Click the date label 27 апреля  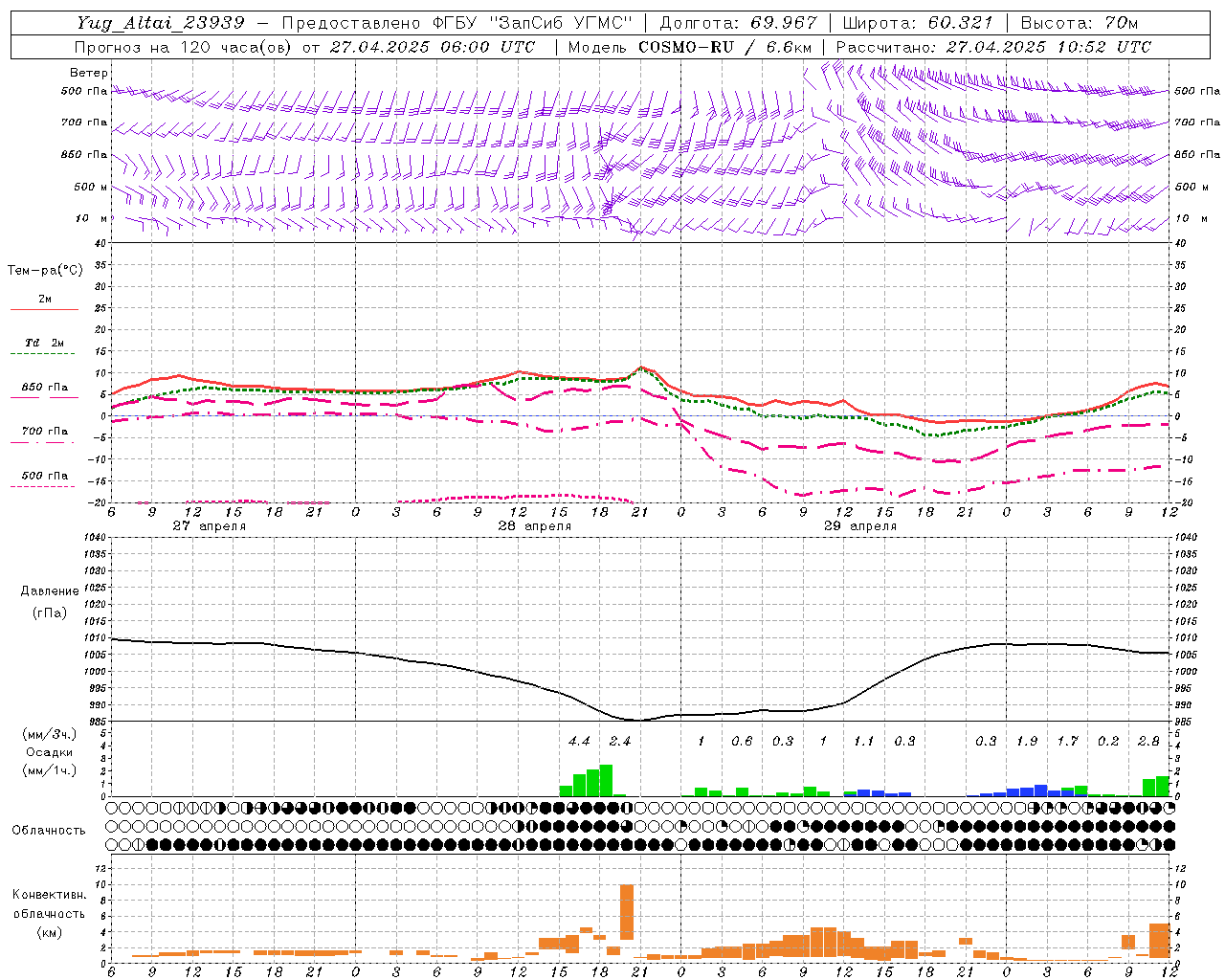210,526
